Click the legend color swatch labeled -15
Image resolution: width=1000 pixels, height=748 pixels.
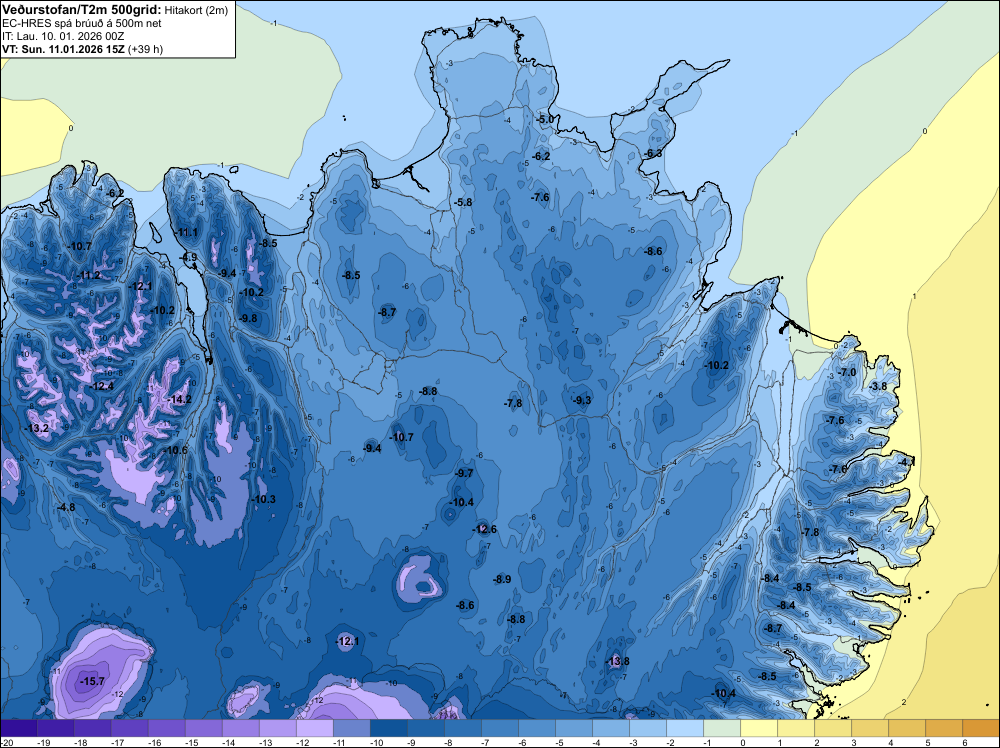coord(203,728)
